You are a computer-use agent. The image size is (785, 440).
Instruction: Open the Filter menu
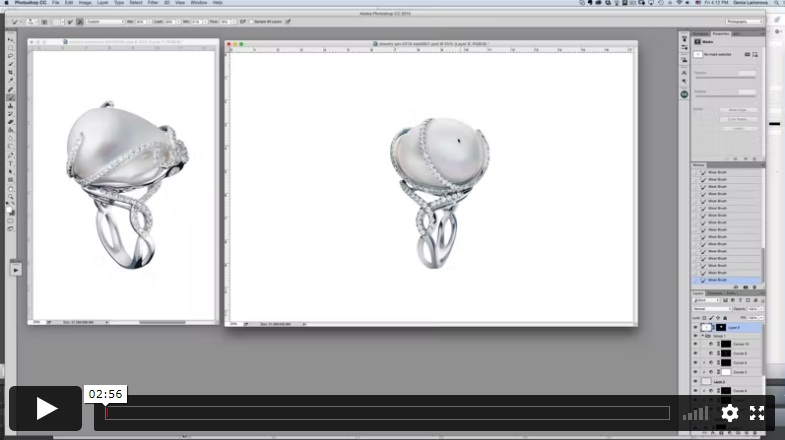coord(153,3)
